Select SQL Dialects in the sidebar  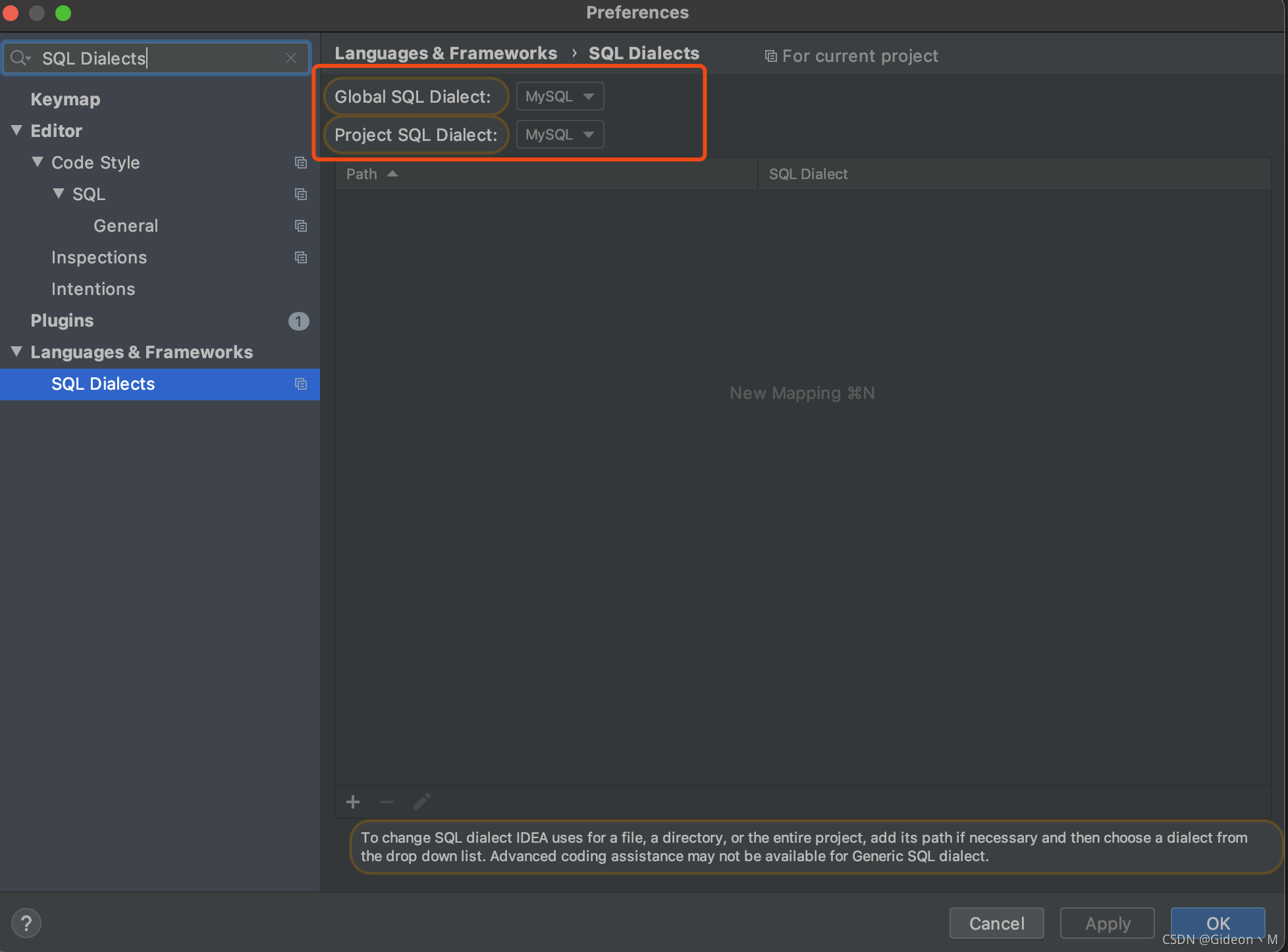pos(102,383)
